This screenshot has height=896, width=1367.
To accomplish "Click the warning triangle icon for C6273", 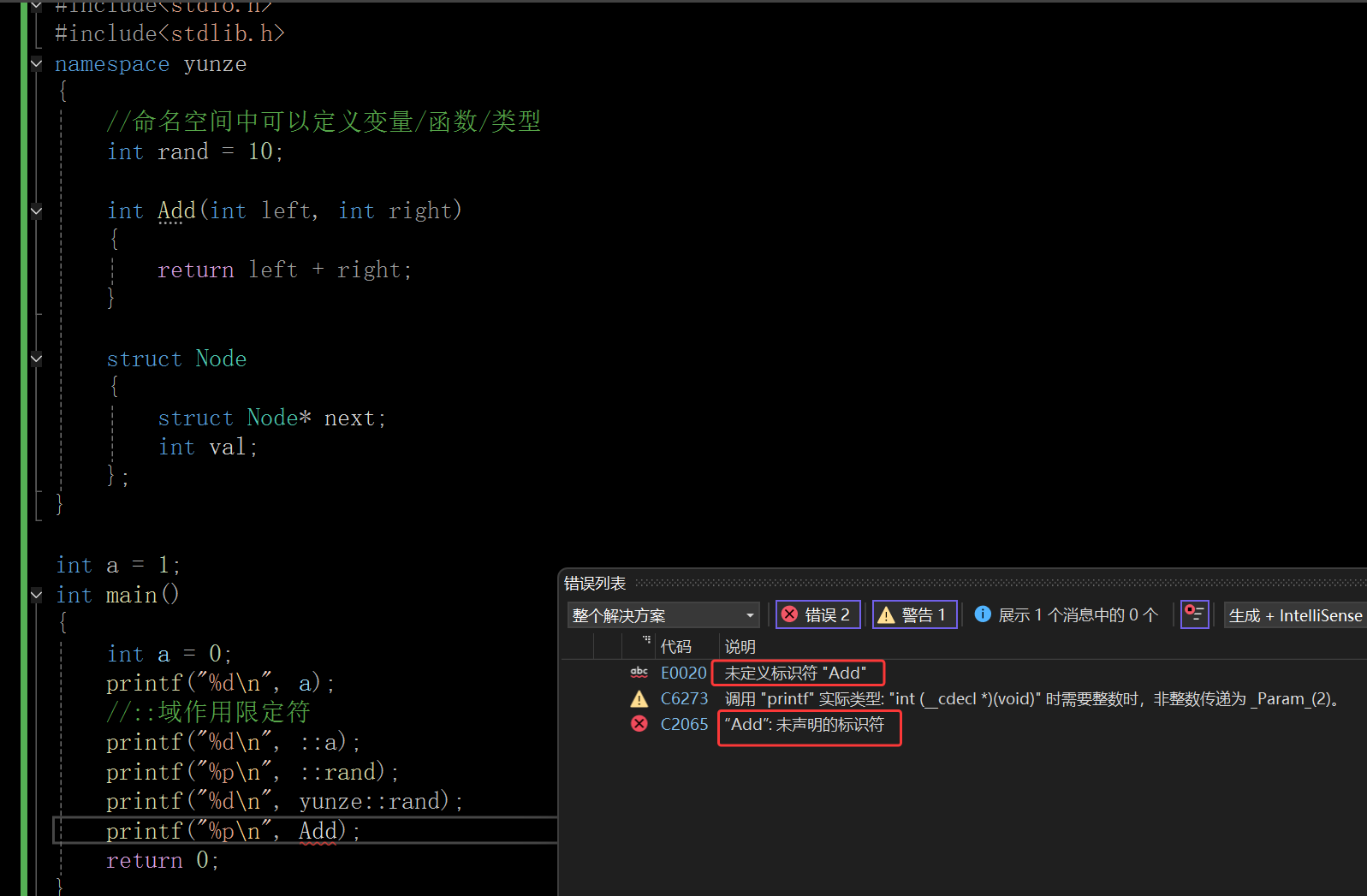I will pyautogui.click(x=639, y=699).
